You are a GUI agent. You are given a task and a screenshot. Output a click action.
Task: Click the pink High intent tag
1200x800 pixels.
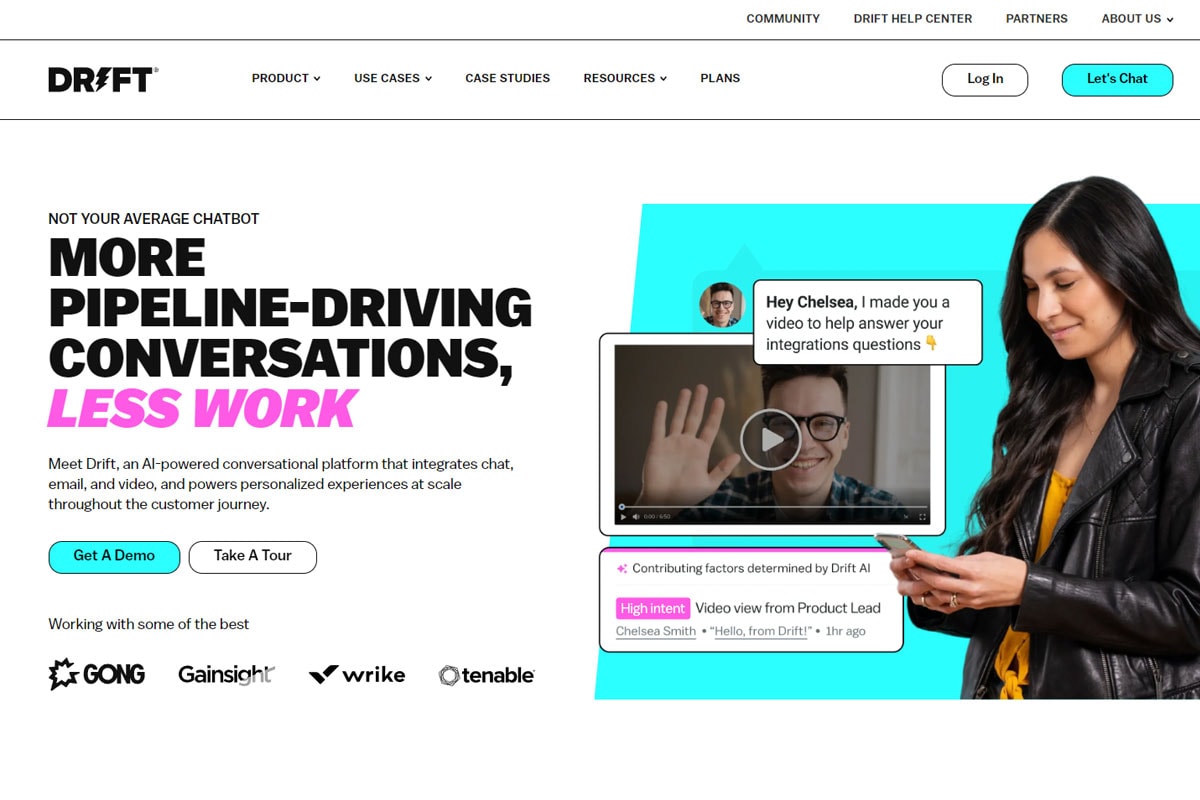pos(653,608)
